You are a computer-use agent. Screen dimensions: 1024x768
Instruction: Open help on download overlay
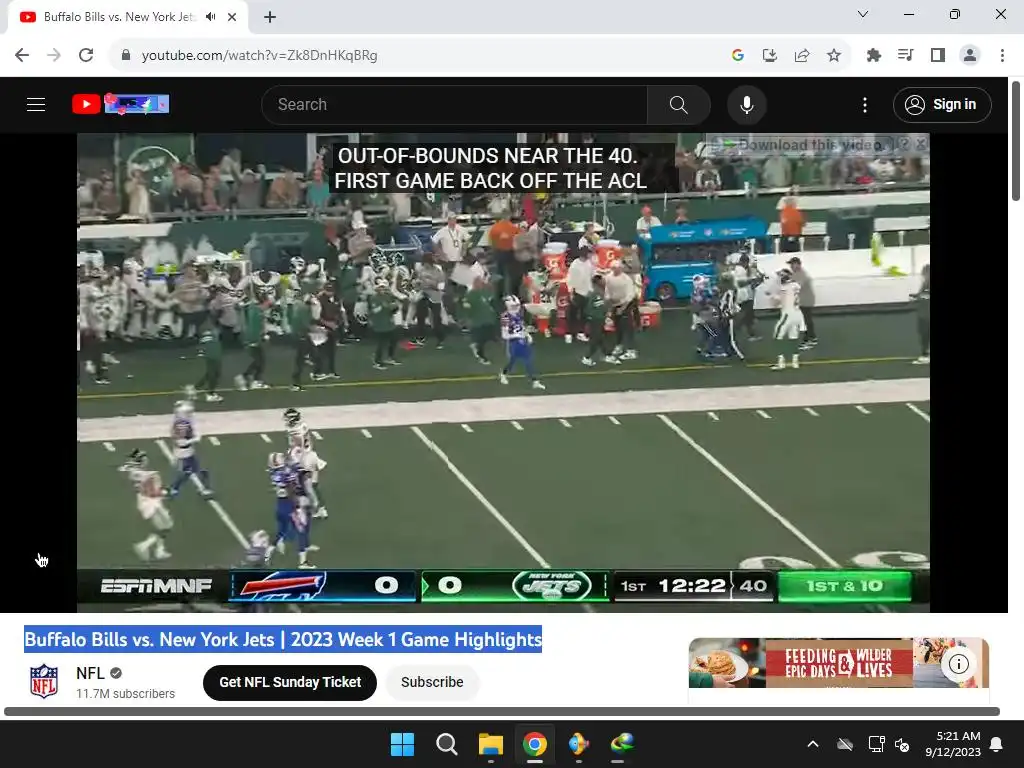point(904,144)
